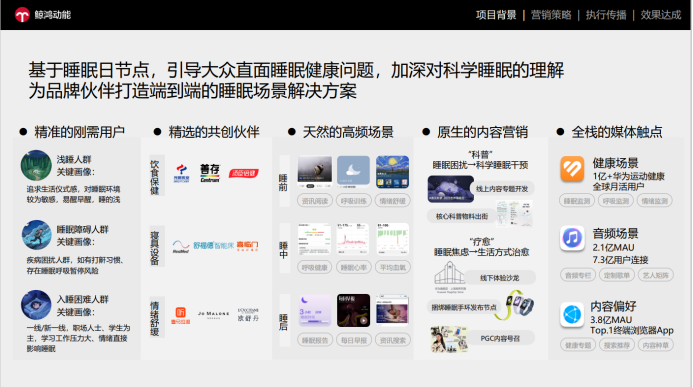Click the 核心科普物料出街 label
Image resolution: width=693 pixels, height=388 pixels.
(x=462, y=216)
